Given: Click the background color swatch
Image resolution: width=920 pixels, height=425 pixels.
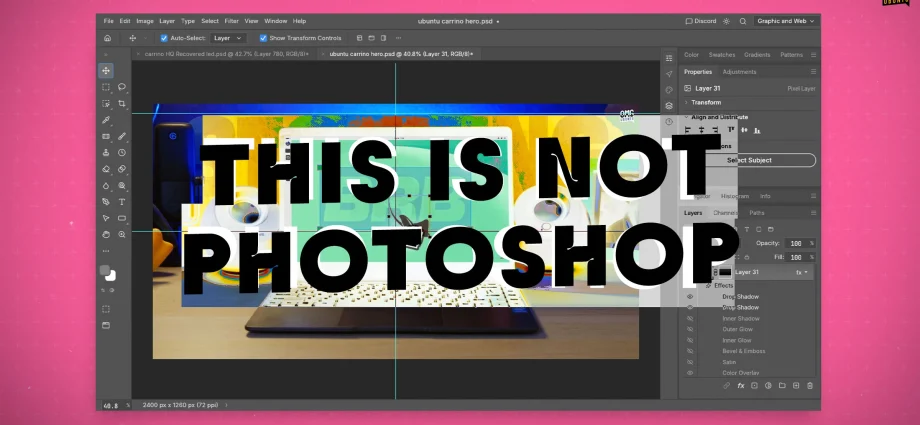Looking at the screenshot, I should (111, 275).
